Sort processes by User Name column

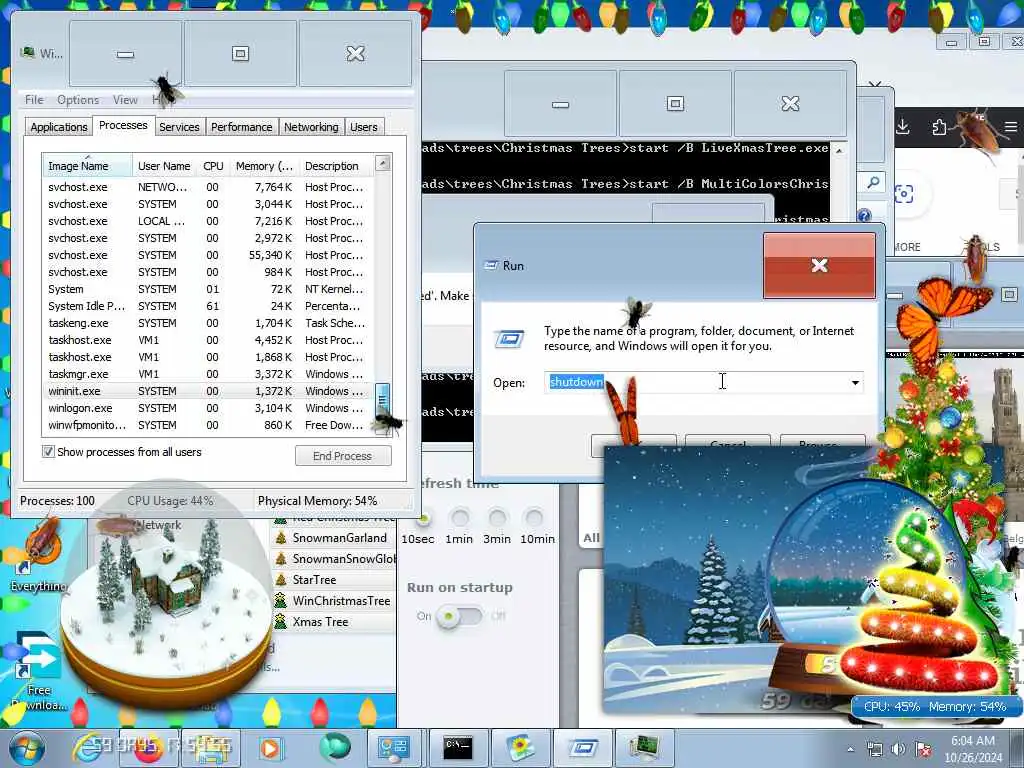(x=165, y=166)
